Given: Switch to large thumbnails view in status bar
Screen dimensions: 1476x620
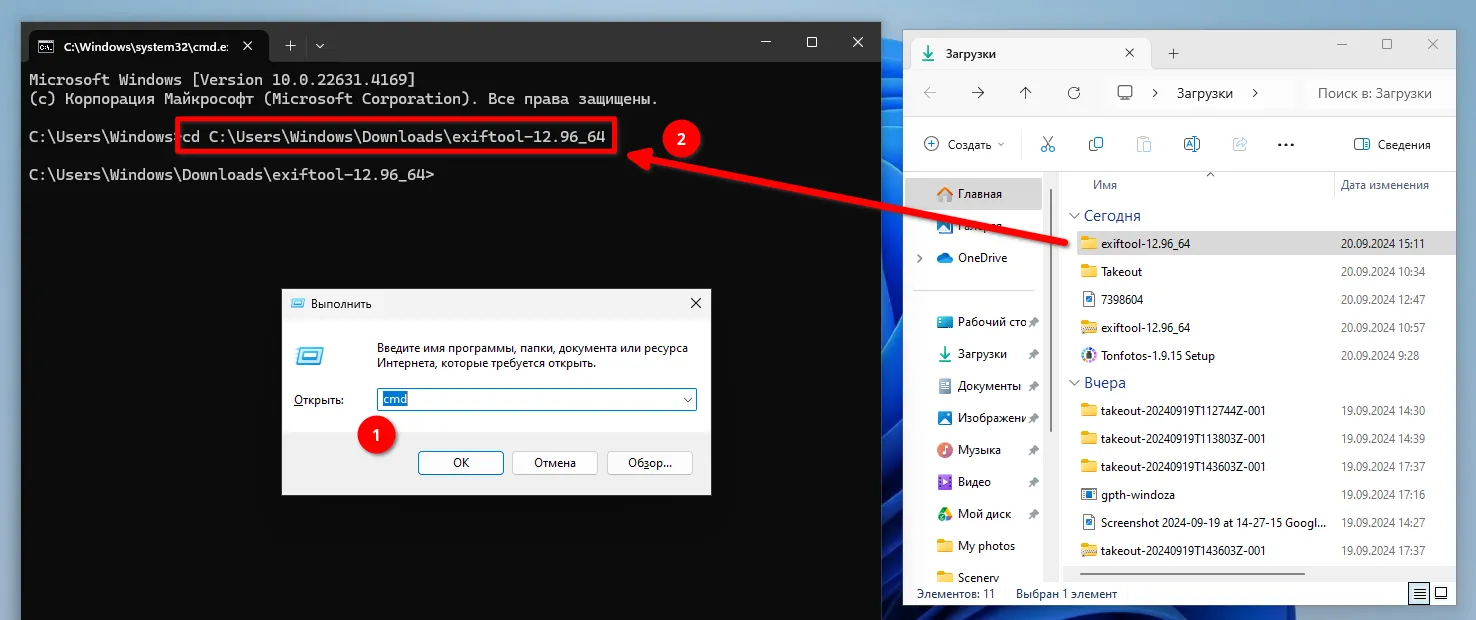Looking at the screenshot, I should 1443,594.
